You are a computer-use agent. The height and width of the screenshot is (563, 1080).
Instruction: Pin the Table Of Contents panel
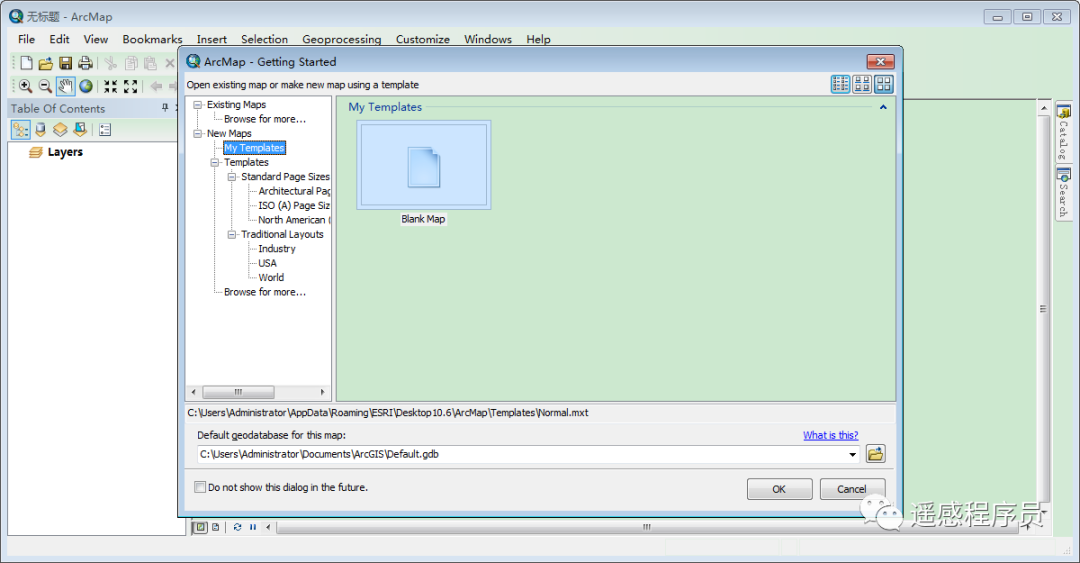point(165,108)
